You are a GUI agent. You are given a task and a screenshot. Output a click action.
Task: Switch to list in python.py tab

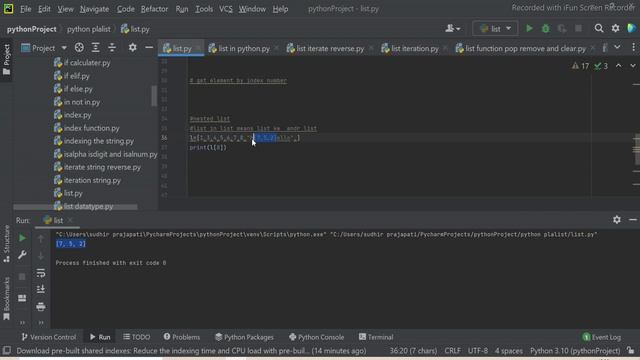click(244, 49)
